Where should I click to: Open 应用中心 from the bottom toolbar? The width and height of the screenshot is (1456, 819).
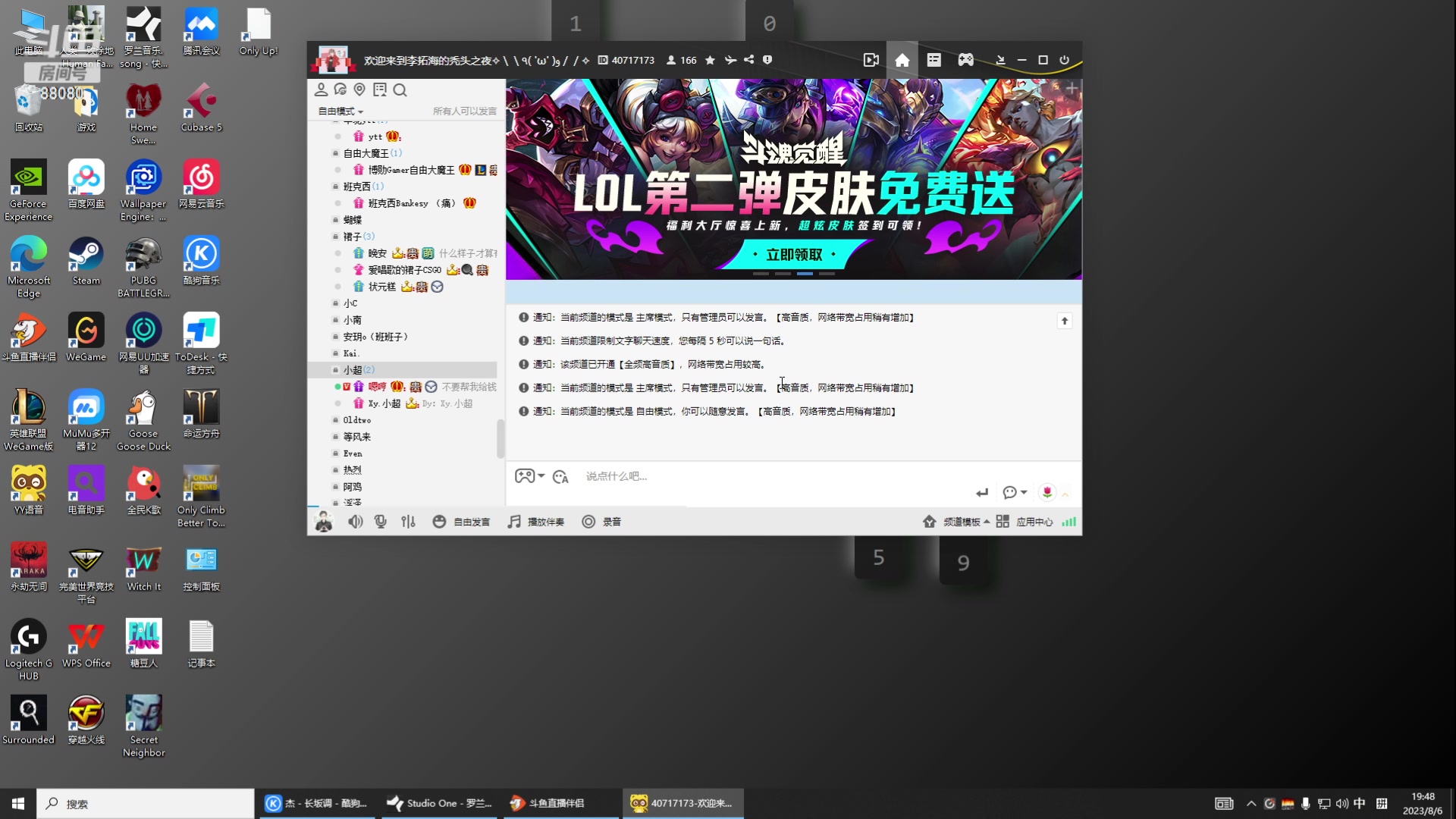1034,522
